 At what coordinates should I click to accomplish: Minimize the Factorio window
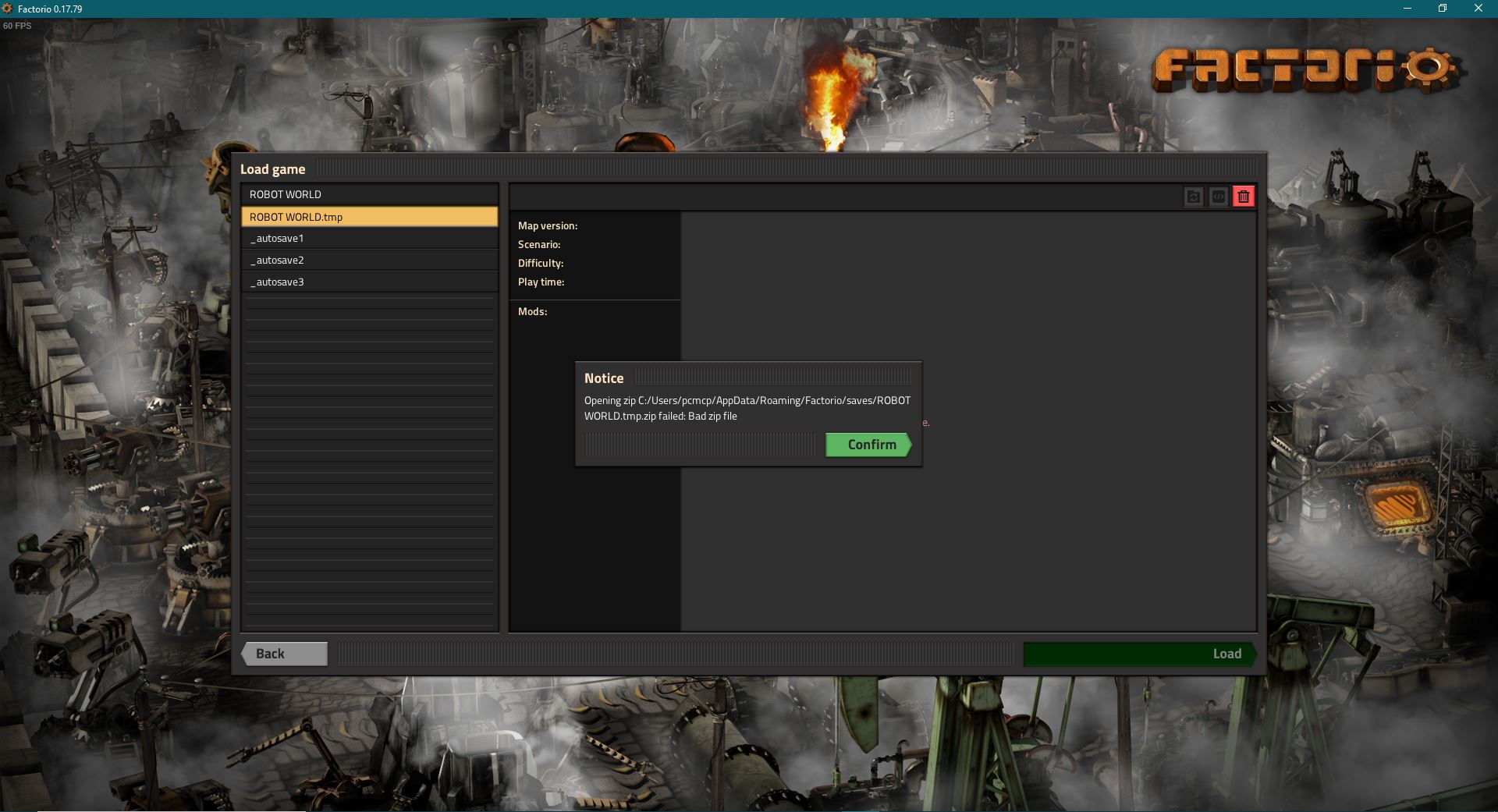click(x=1407, y=9)
